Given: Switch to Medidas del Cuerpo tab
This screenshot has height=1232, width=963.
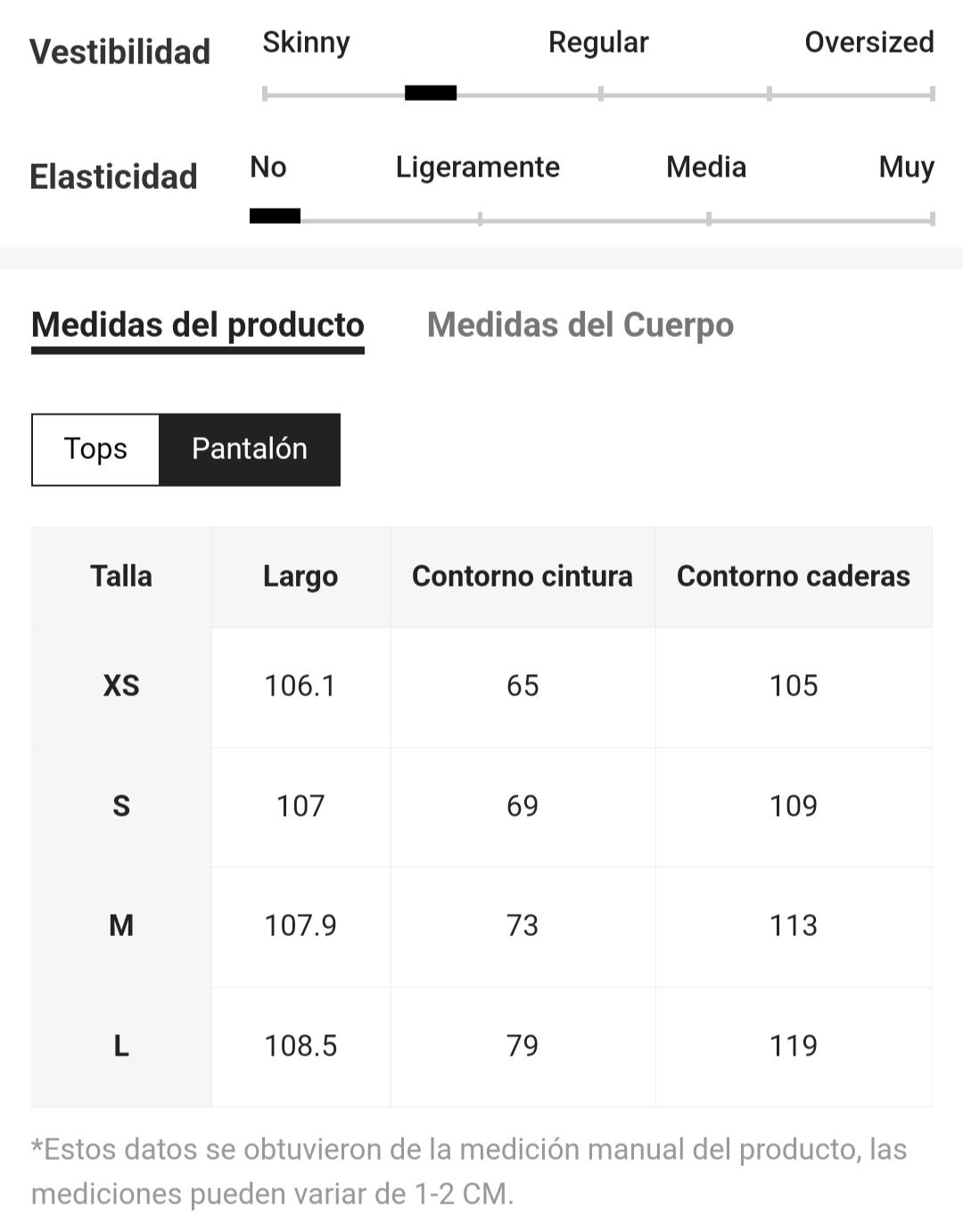Looking at the screenshot, I should 580,325.
